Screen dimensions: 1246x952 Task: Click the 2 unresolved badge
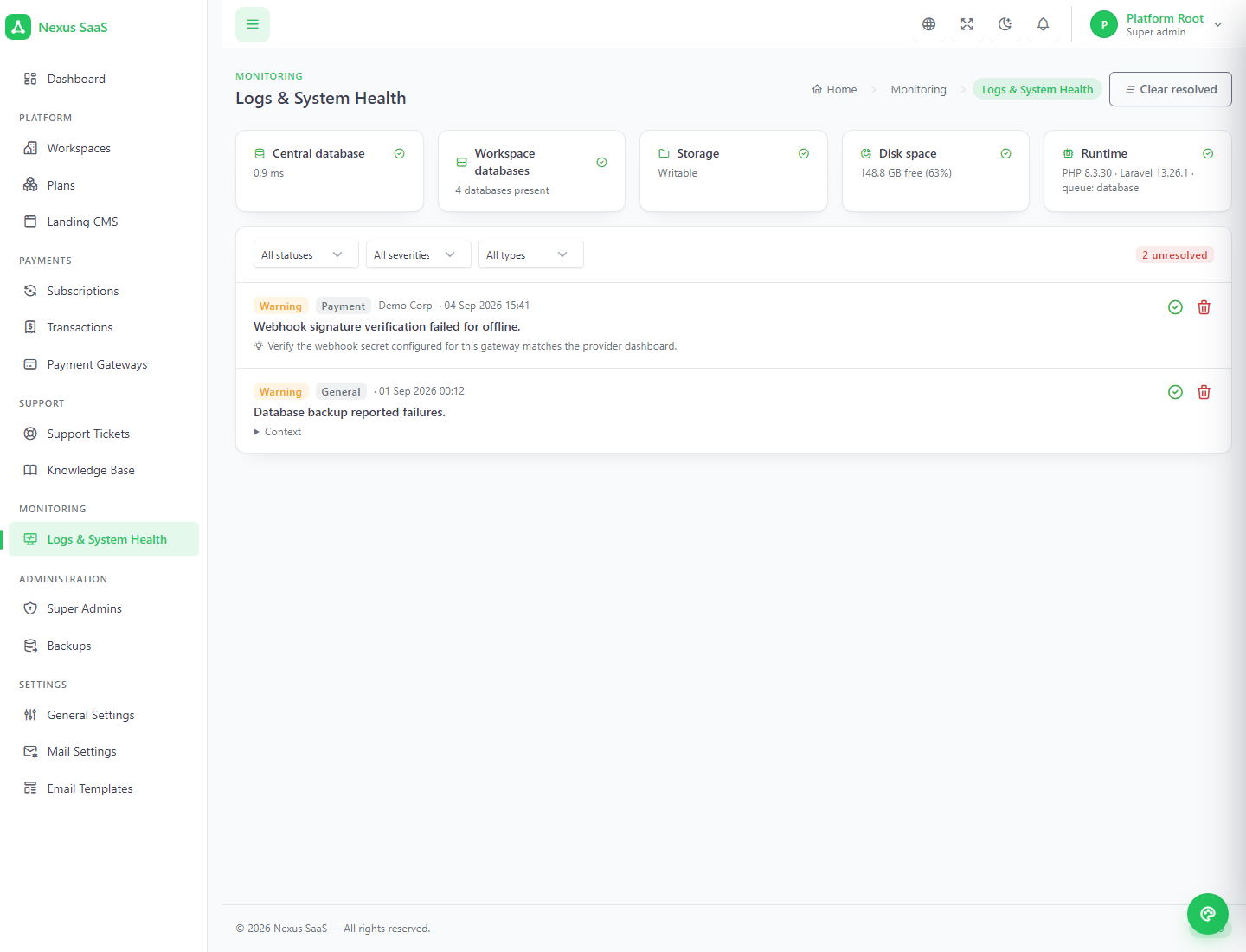[x=1174, y=254]
